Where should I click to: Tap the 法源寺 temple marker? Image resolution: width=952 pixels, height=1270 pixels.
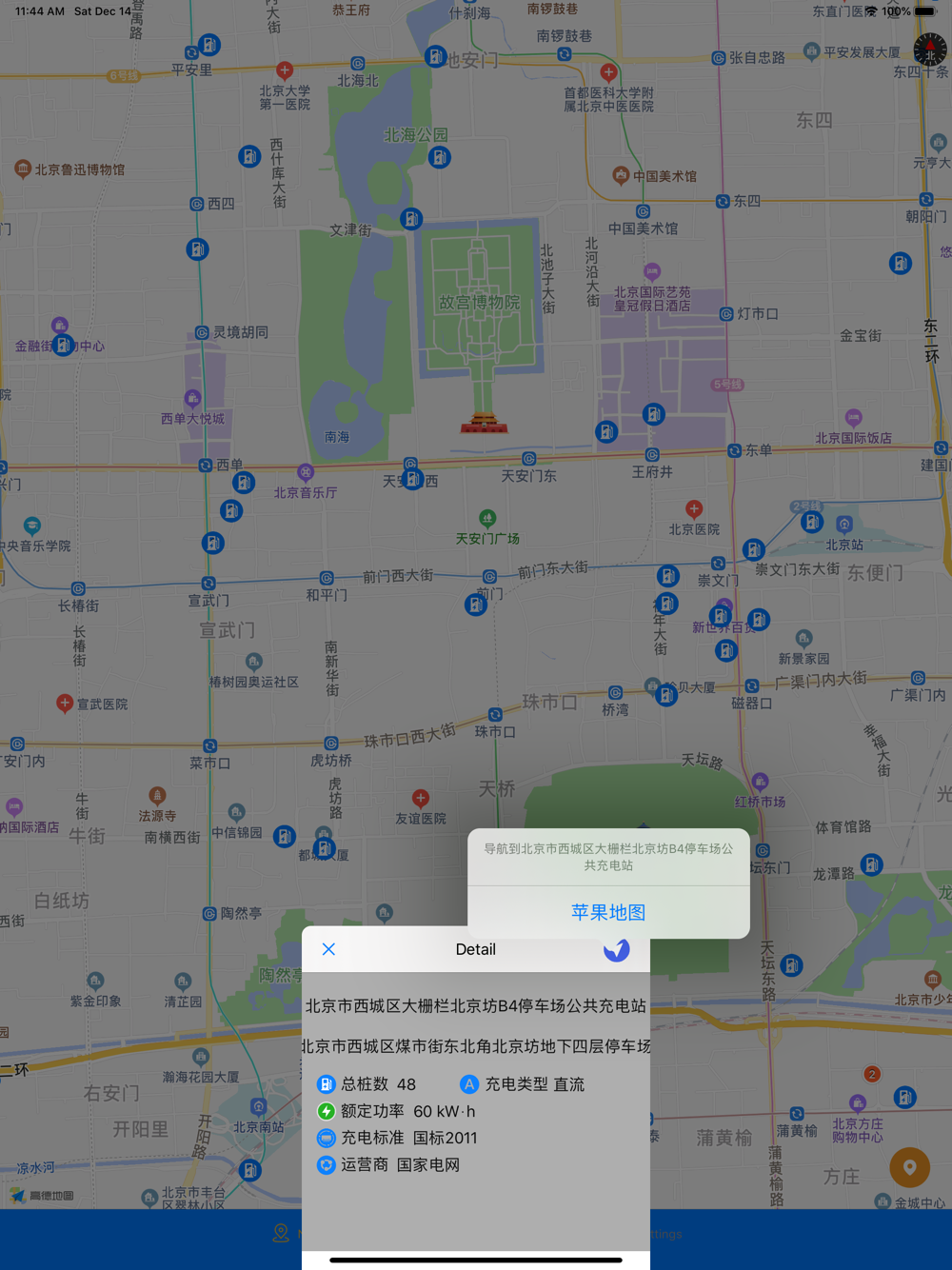click(x=157, y=795)
